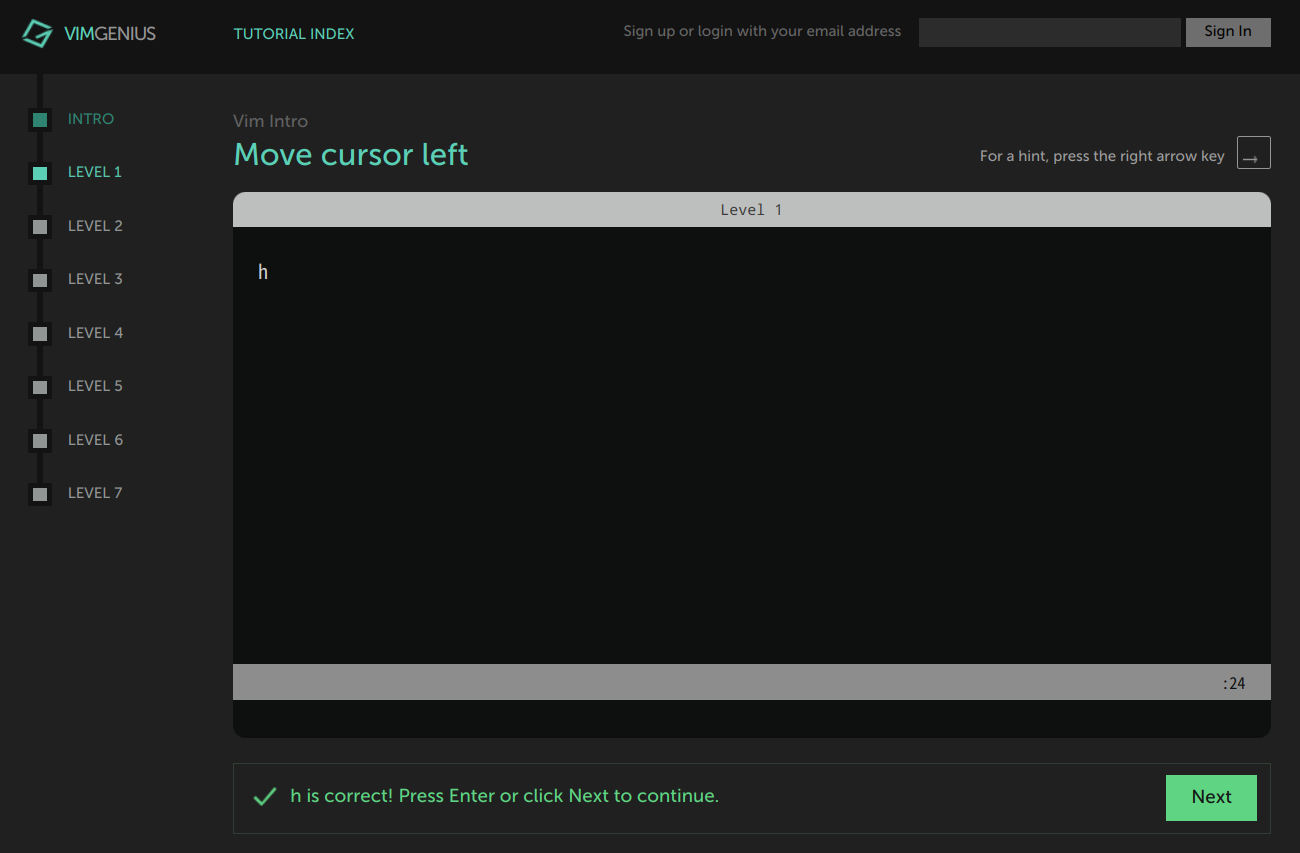Click the green checkmark success icon

[x=264, y=796]
